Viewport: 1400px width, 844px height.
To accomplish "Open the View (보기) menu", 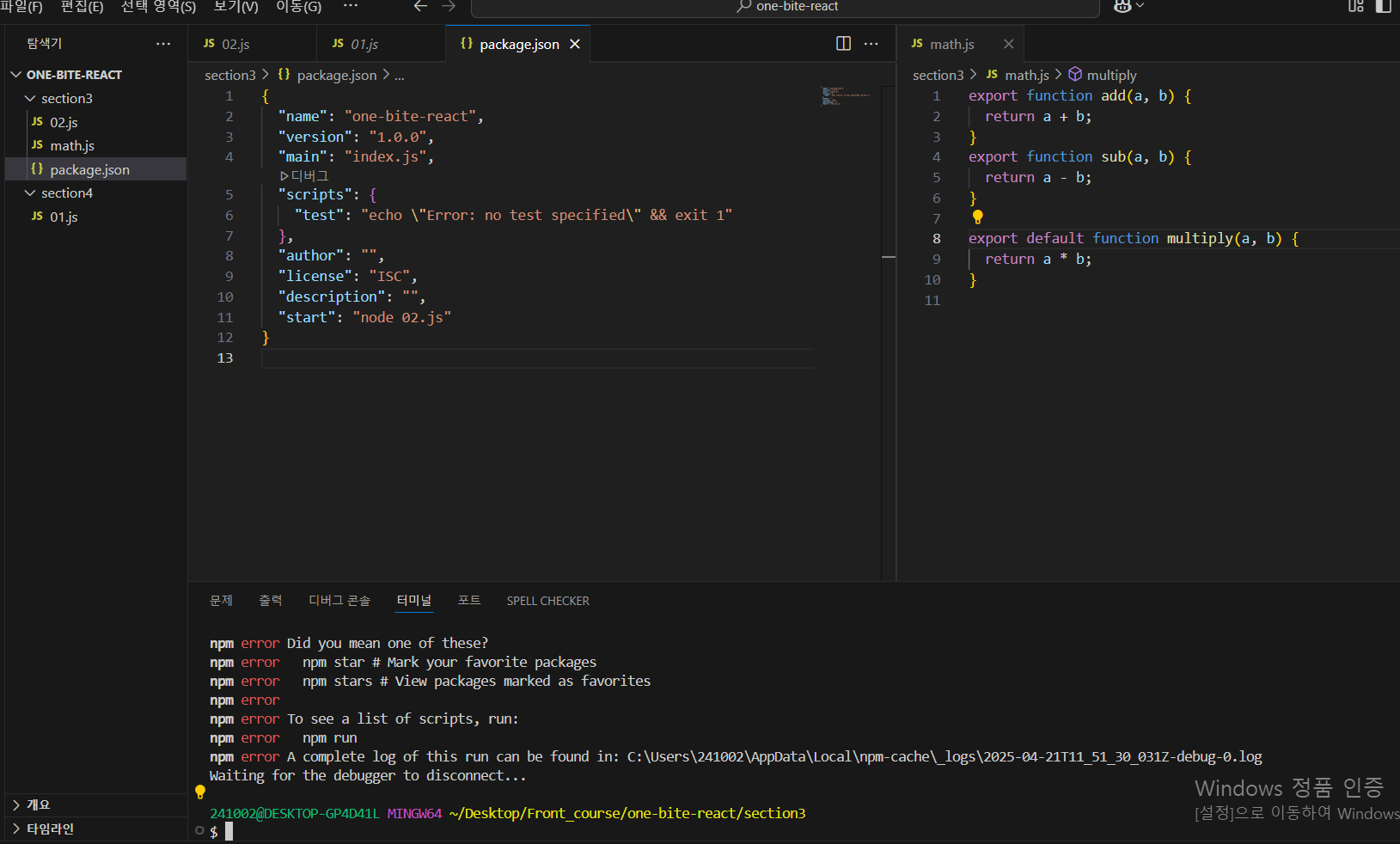I will (x=235, y=7).
